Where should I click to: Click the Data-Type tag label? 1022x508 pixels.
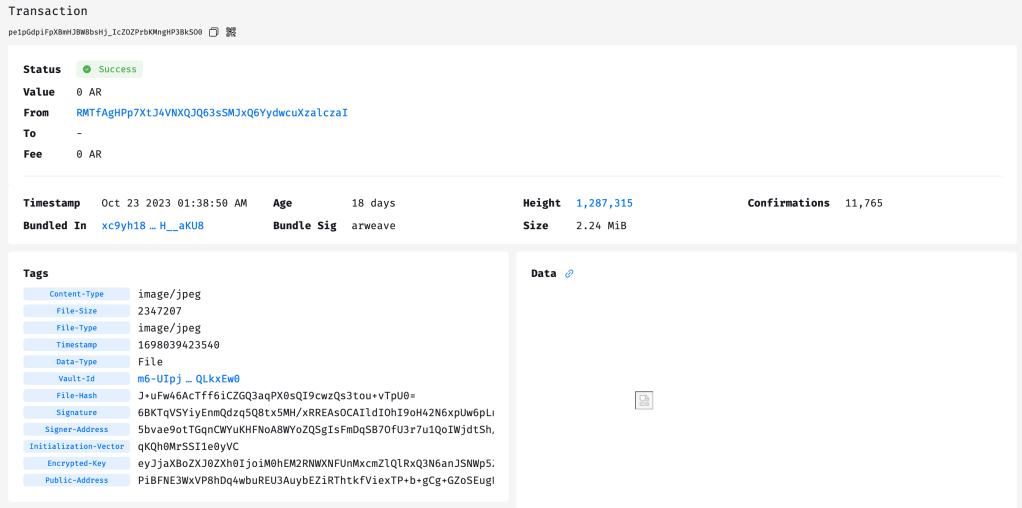[77, 362]
